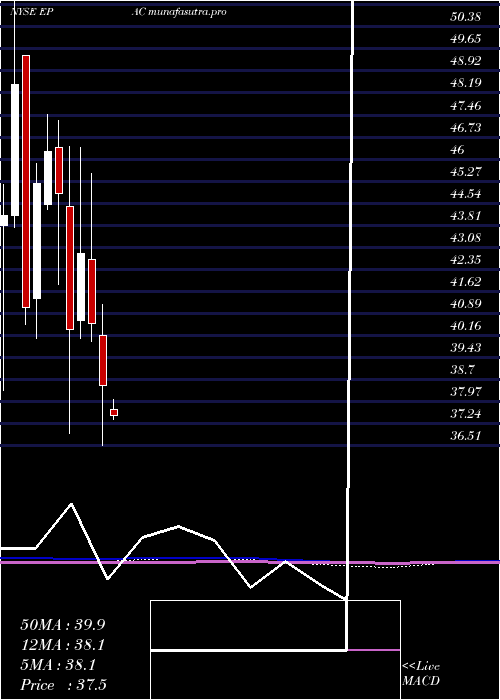
Task: Select the smallest red candlestick near 37.24
Action: (x=114, y=412)
